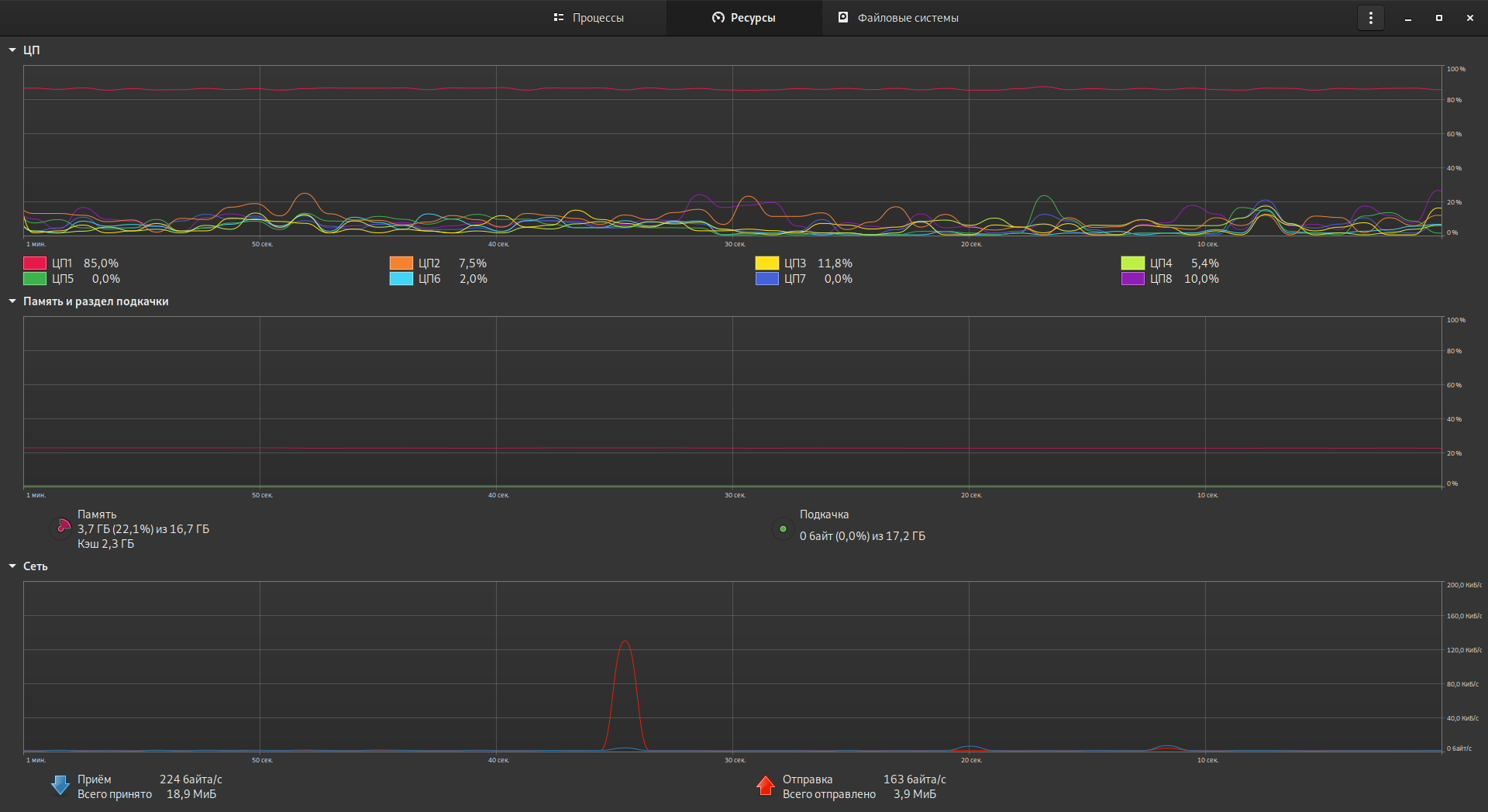Change the ЦП7 blue color swatch

tap(767, 279)
